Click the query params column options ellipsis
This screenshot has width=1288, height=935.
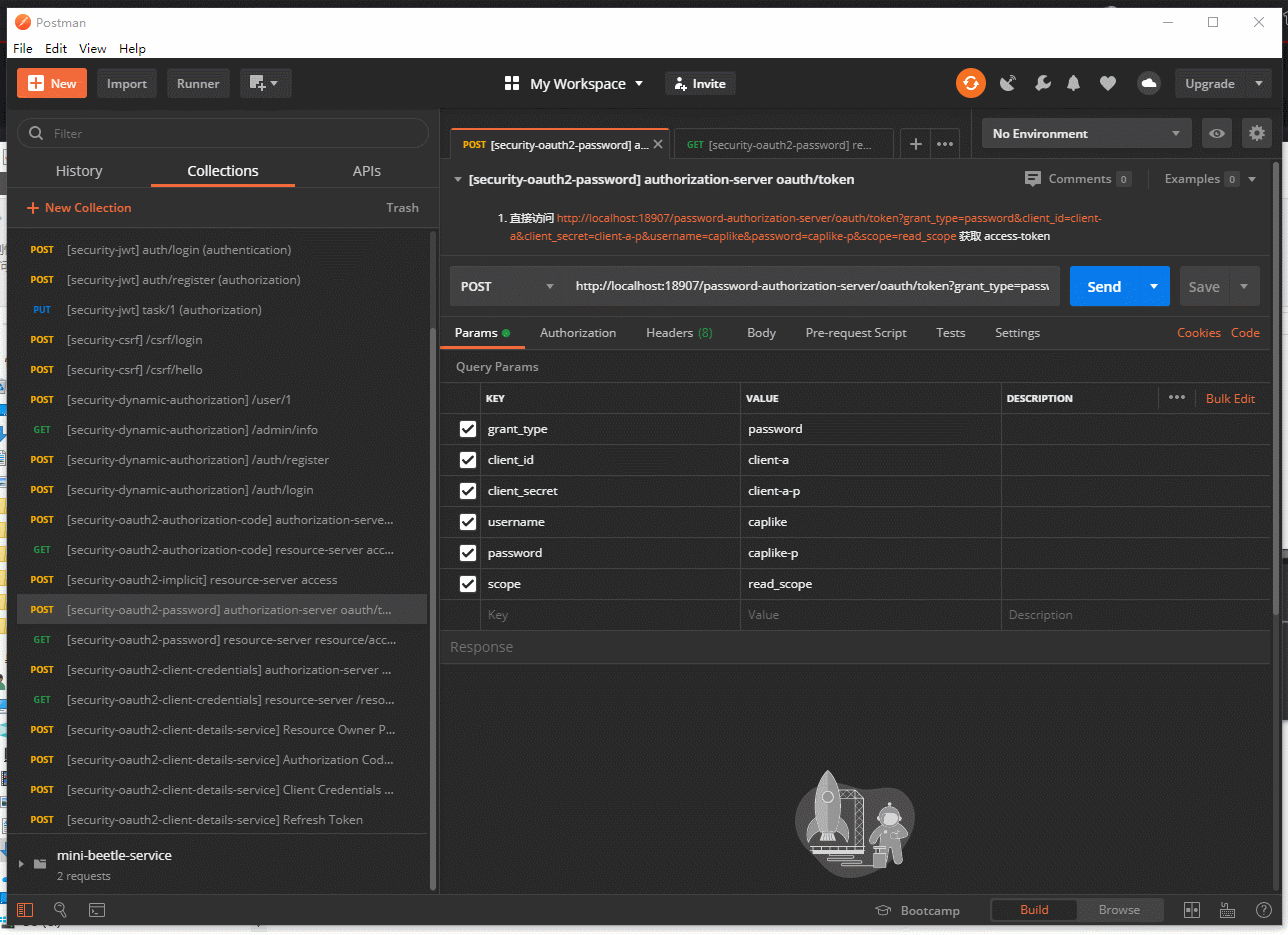click(x=1177, y=398)
